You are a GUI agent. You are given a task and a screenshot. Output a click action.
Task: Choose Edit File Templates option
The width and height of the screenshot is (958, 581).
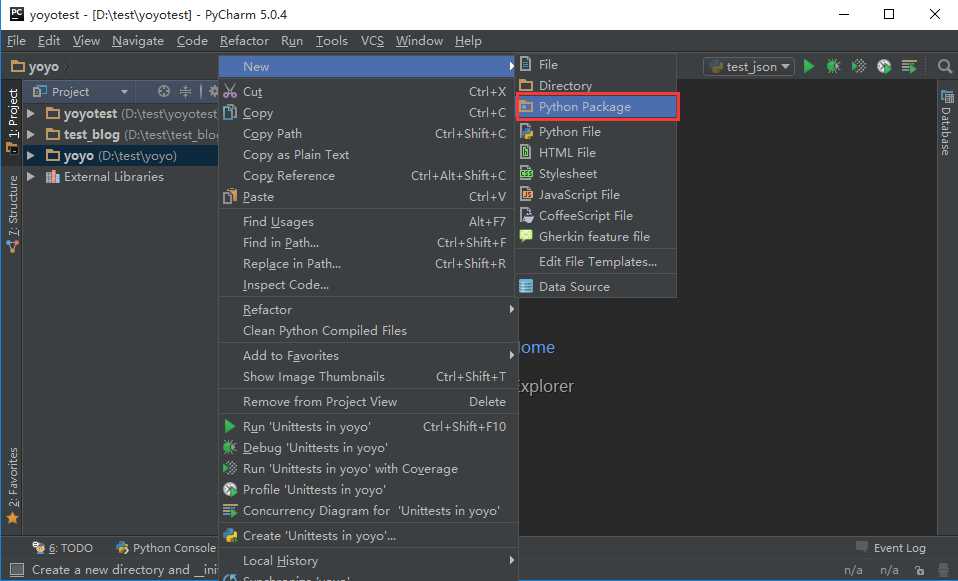[597, 261]
